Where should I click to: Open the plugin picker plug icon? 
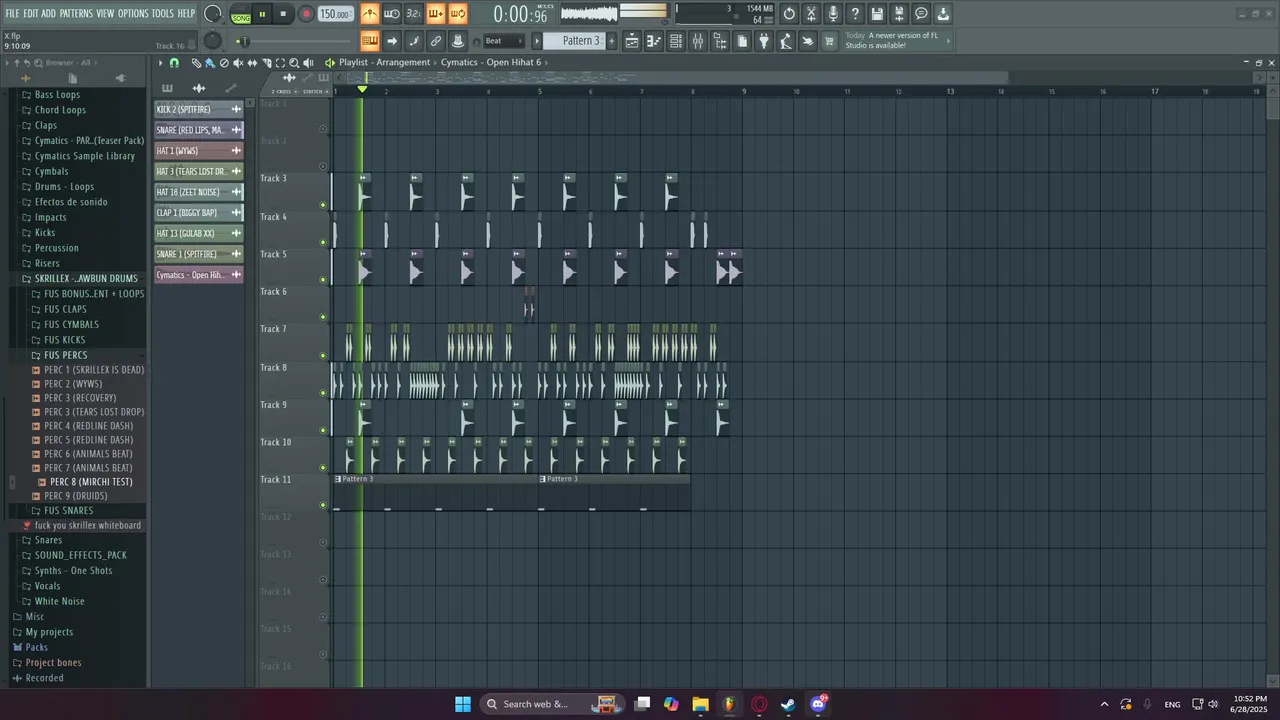764,41
